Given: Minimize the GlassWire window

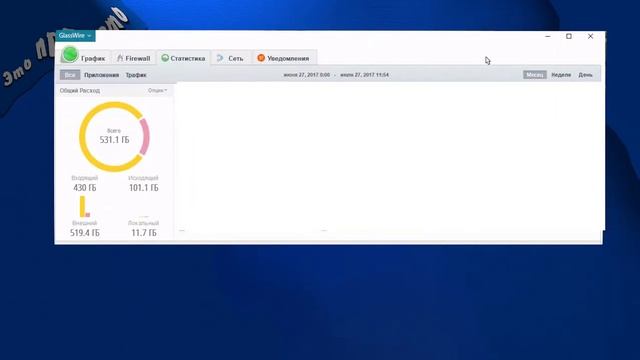Looking at the screenshot, I should (x=548, y=36).
